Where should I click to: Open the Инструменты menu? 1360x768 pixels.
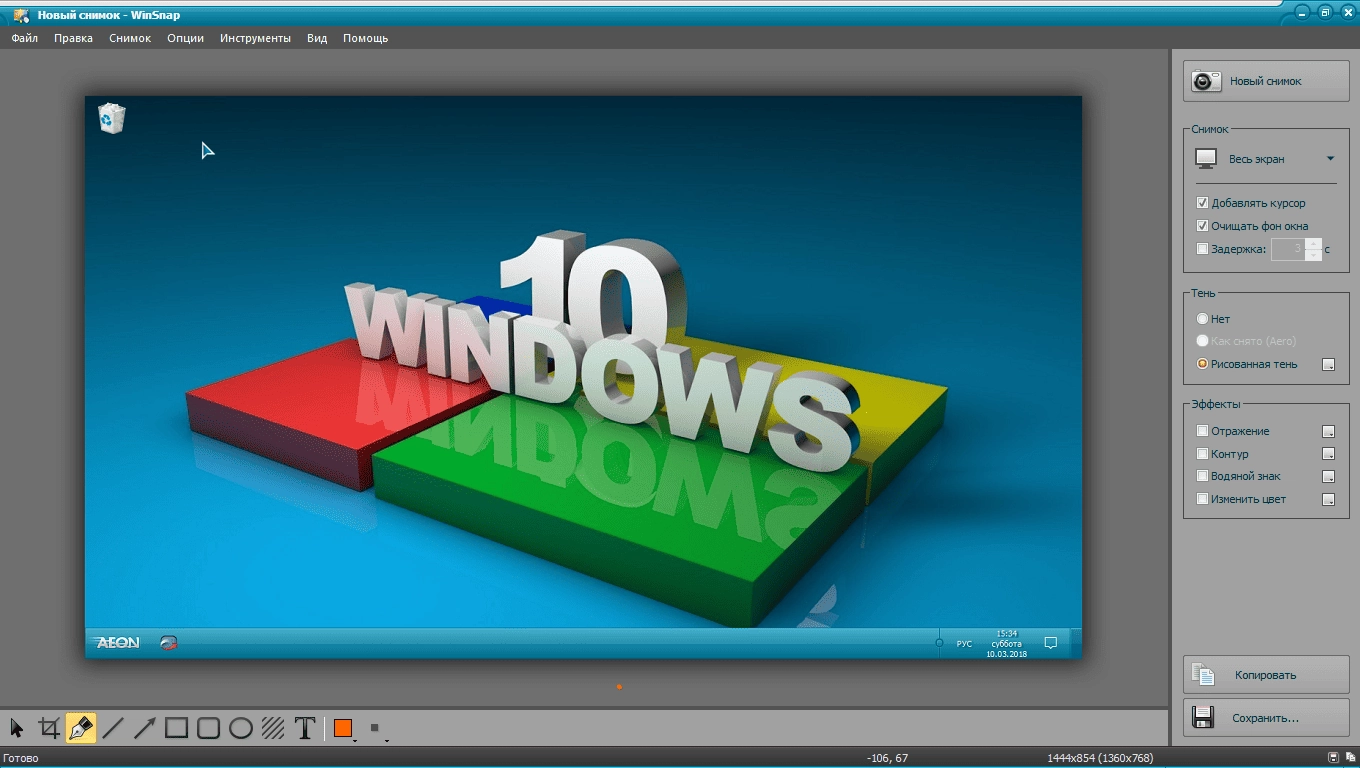[255, 38]
